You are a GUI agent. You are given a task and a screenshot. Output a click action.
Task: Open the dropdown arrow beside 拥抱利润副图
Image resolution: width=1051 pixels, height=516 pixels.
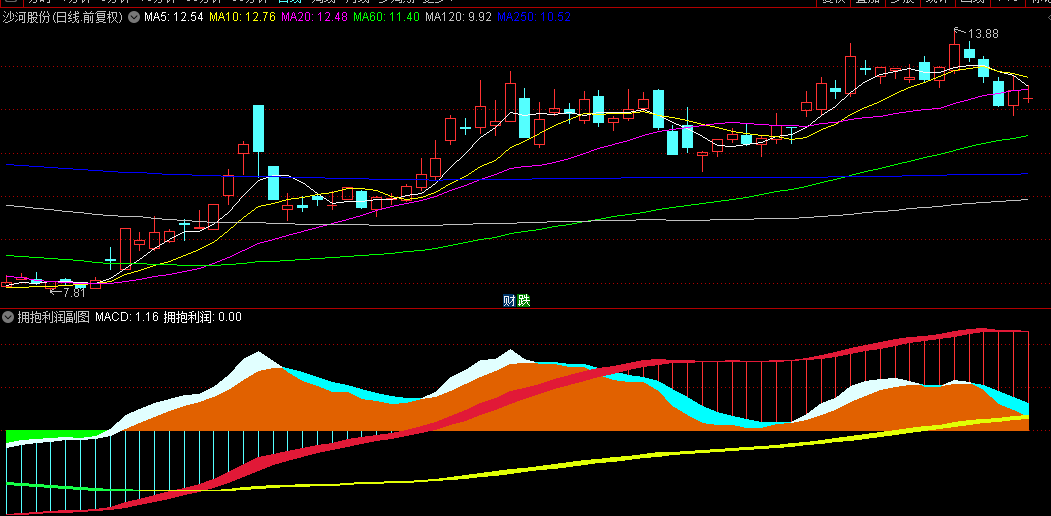[x=9, y=318]
